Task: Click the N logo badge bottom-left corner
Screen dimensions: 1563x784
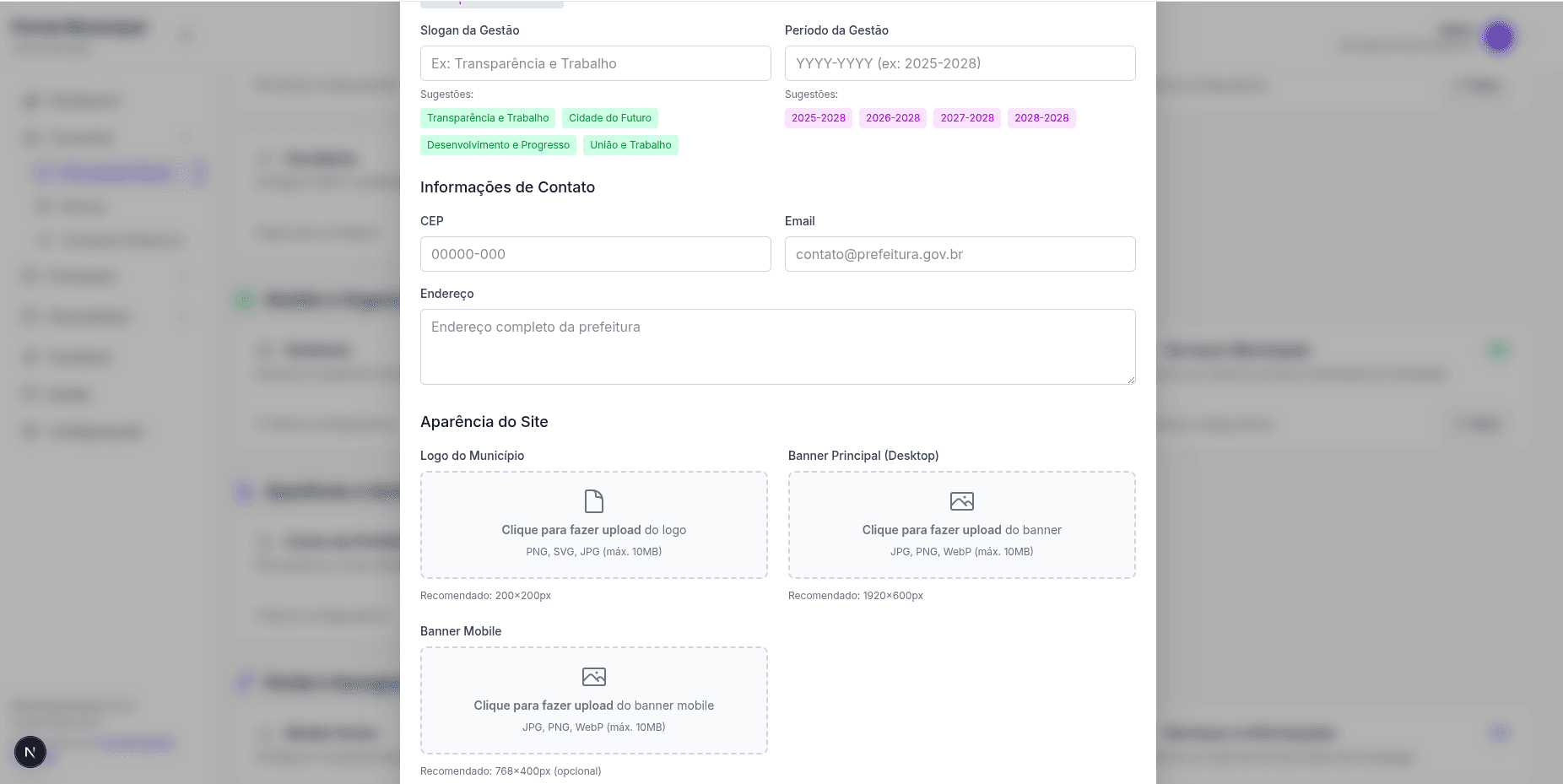Action: 30,751
